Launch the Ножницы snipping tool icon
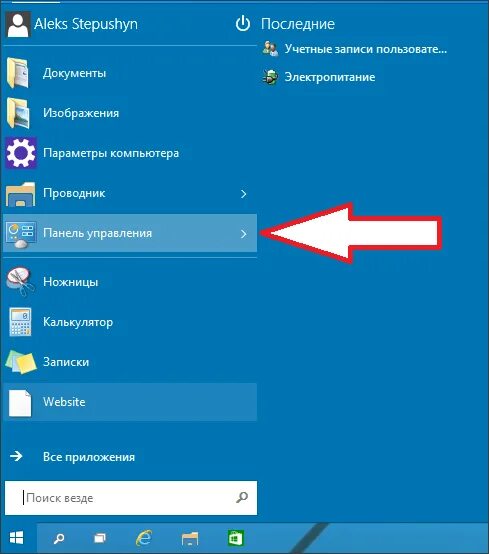Screen dimensions: 489x554 pyautogui.click(x=20, y=282)
